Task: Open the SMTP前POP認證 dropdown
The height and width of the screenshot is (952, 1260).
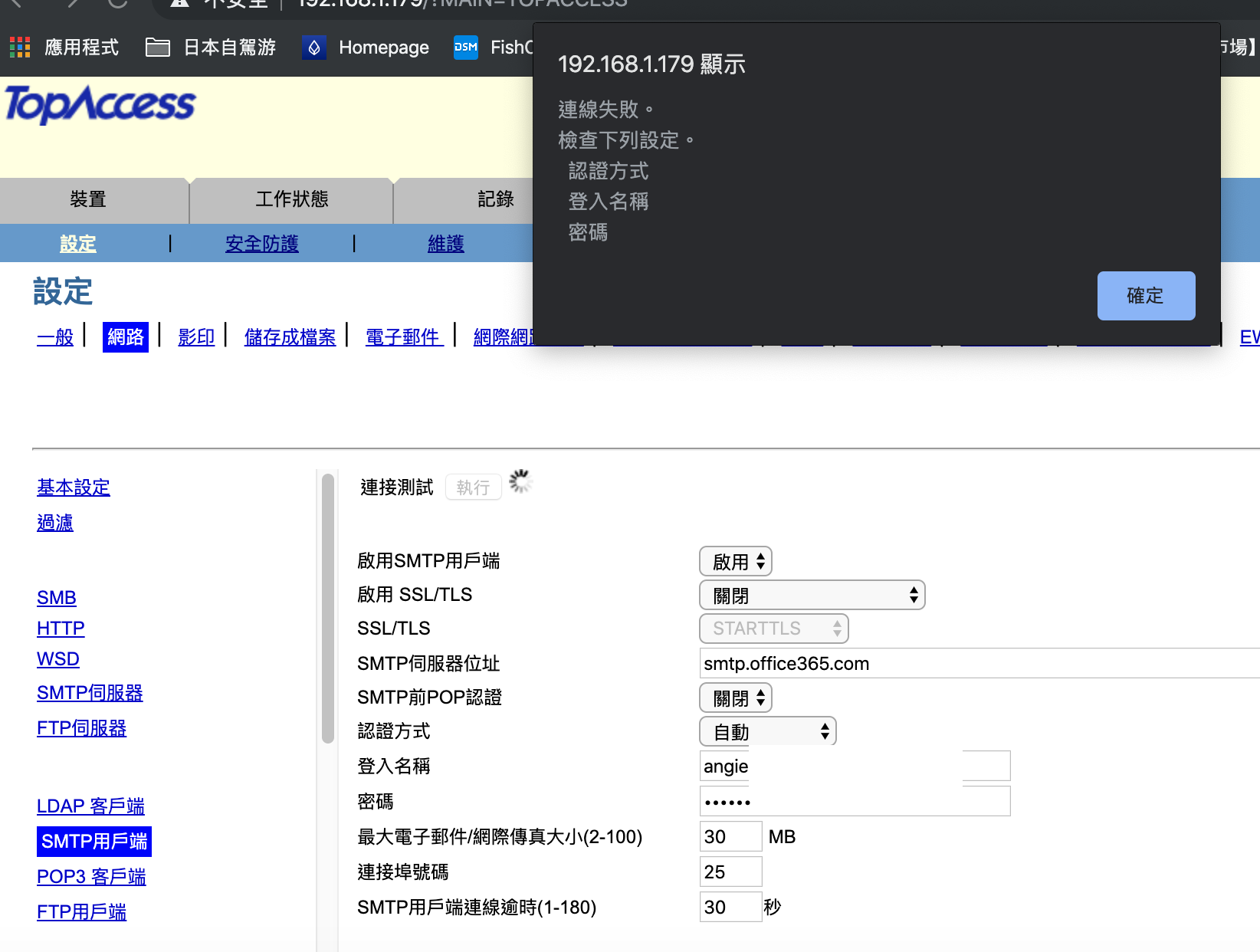Action: [x=736, y=698]
